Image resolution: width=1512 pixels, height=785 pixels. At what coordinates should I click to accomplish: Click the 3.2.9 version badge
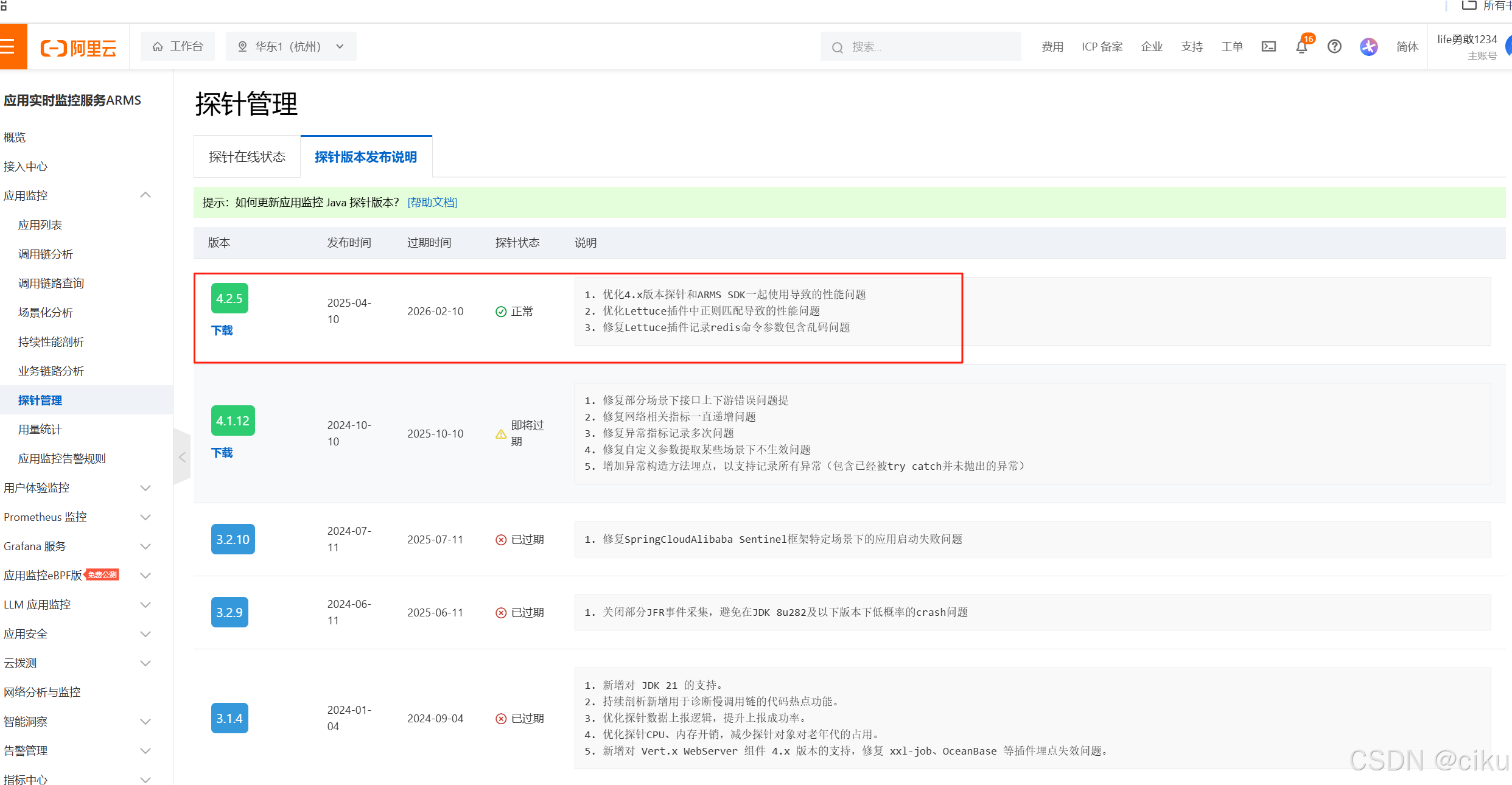point(229,612)
